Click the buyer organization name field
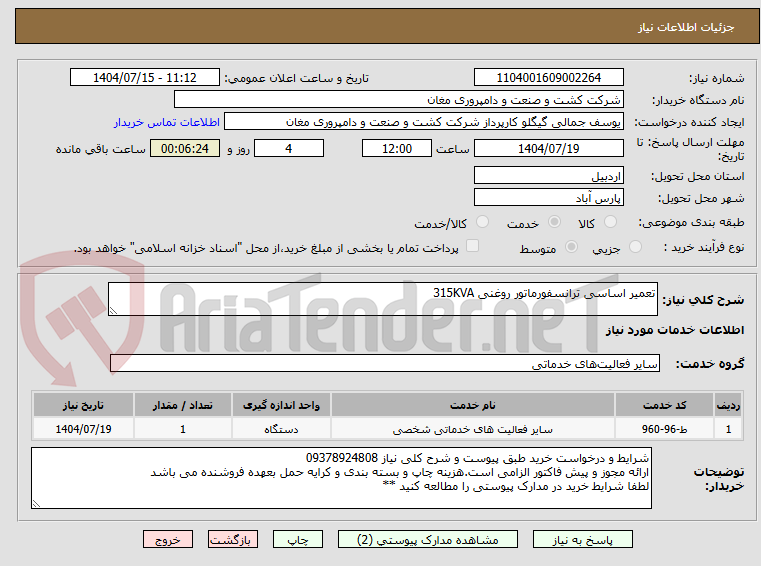The height and width of the screenshot is (566, 761). 398,100
